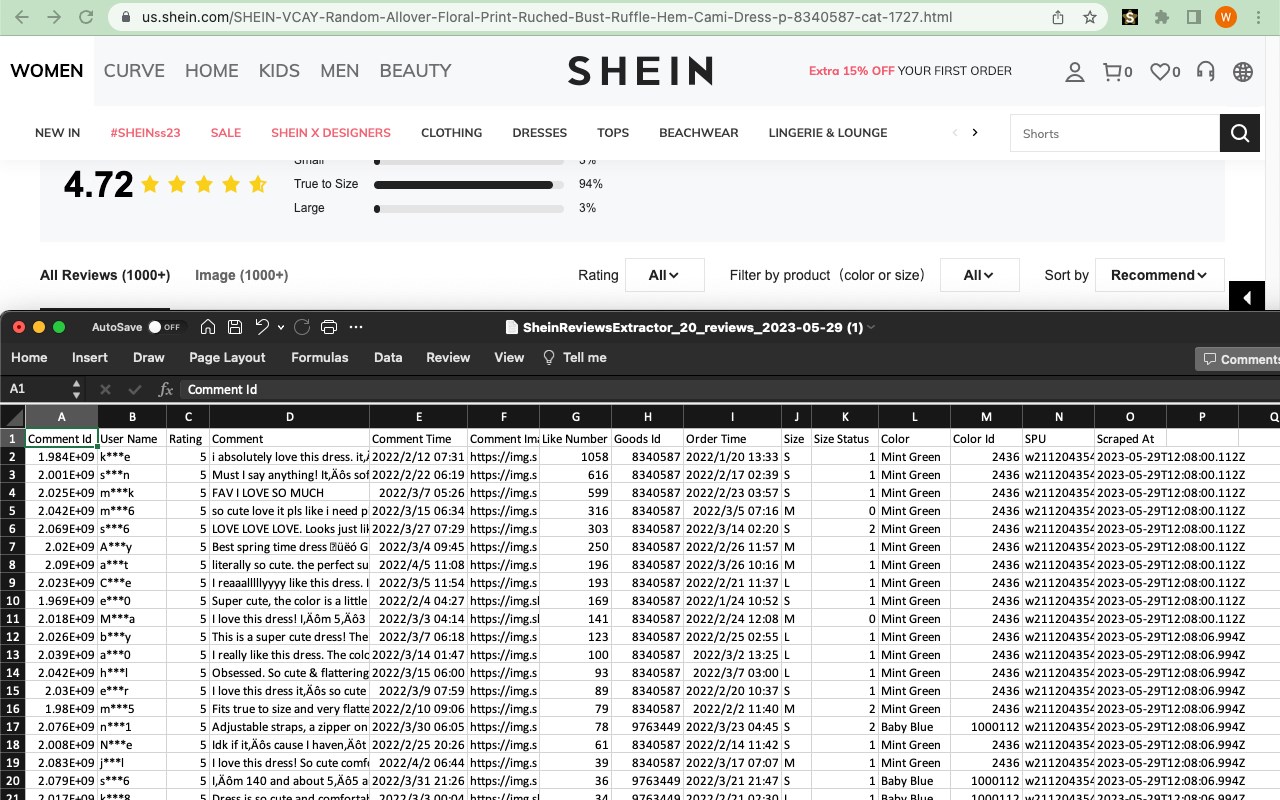This screenshot has height=800, width=1280.
Task: Click the DRESSES navigation link
Action: tap(539, 133)
